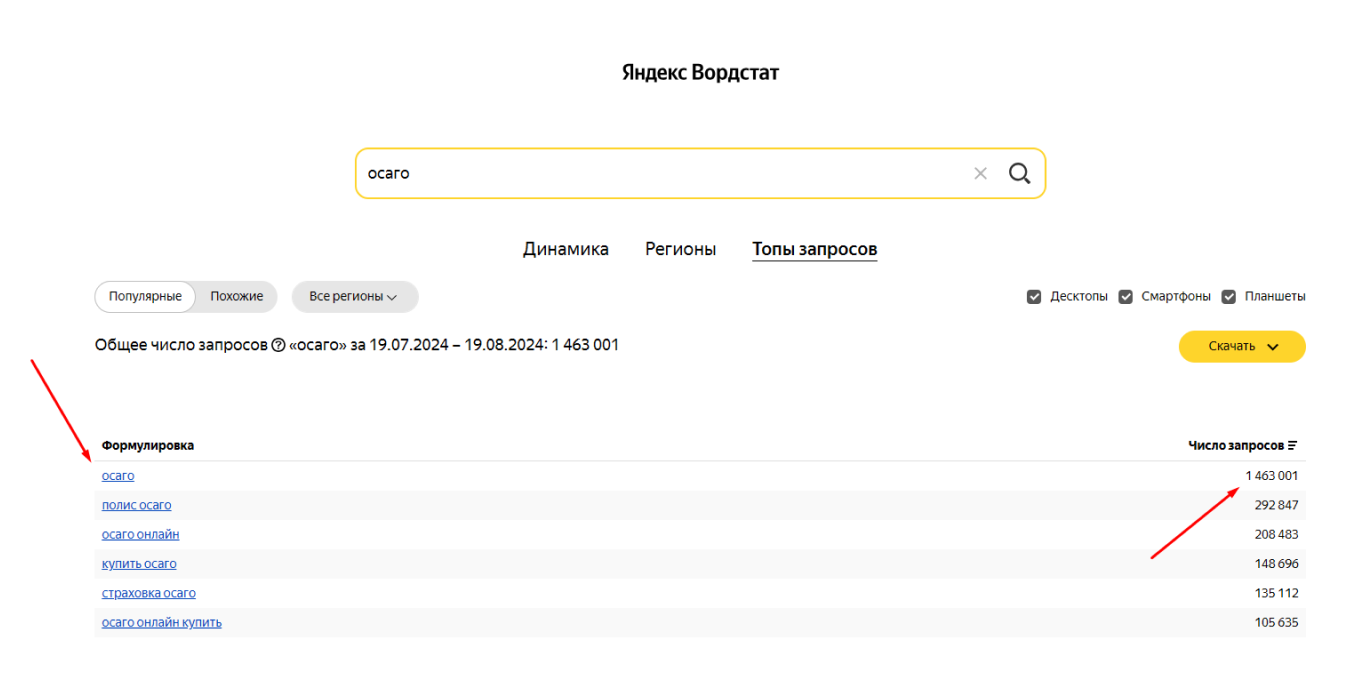Viewport: 1360px width, 700px height.
Task: Open the help question mark next to Общее число запросов
Action: 278,345
